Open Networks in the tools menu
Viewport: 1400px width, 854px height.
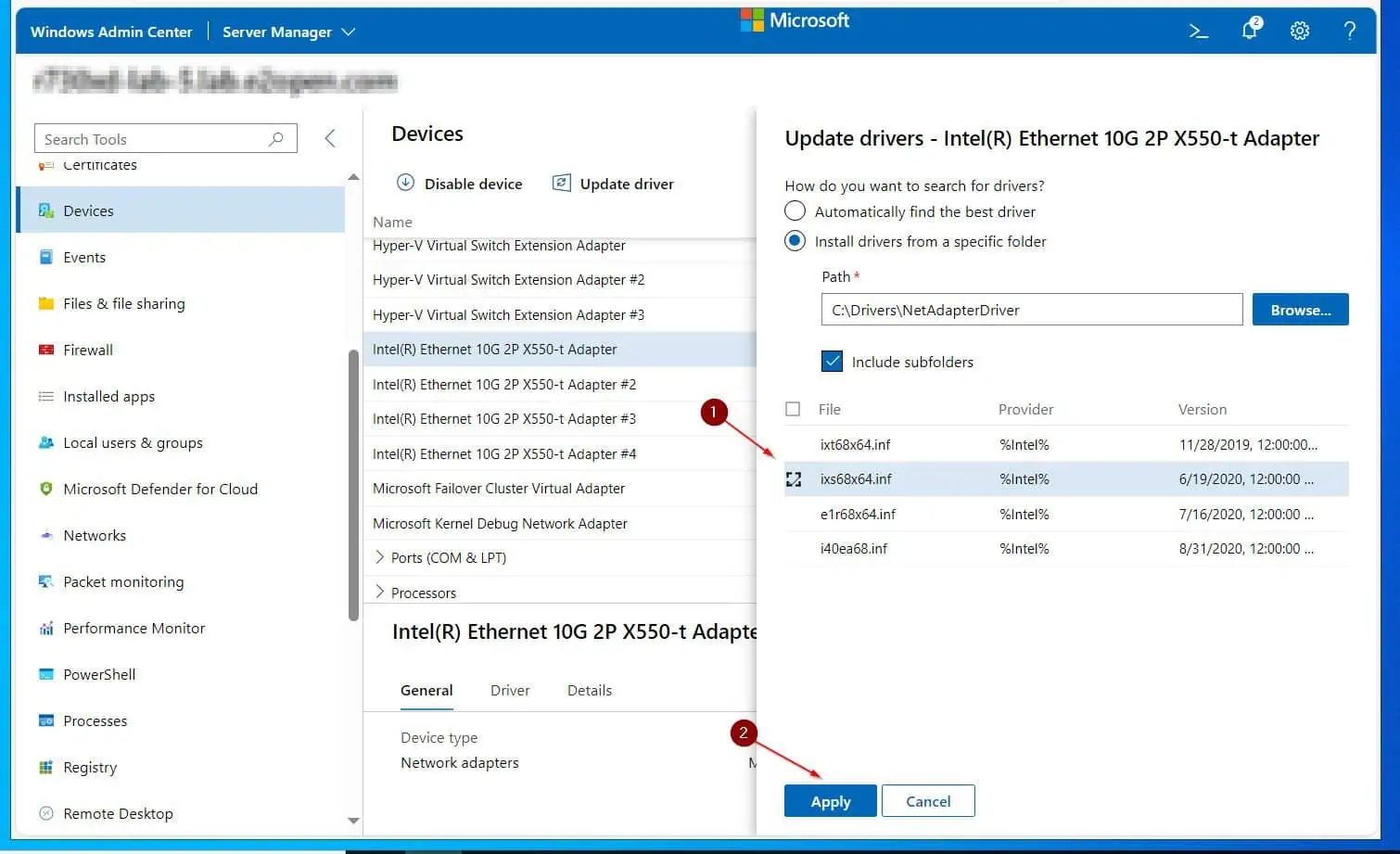coord(181,535)
